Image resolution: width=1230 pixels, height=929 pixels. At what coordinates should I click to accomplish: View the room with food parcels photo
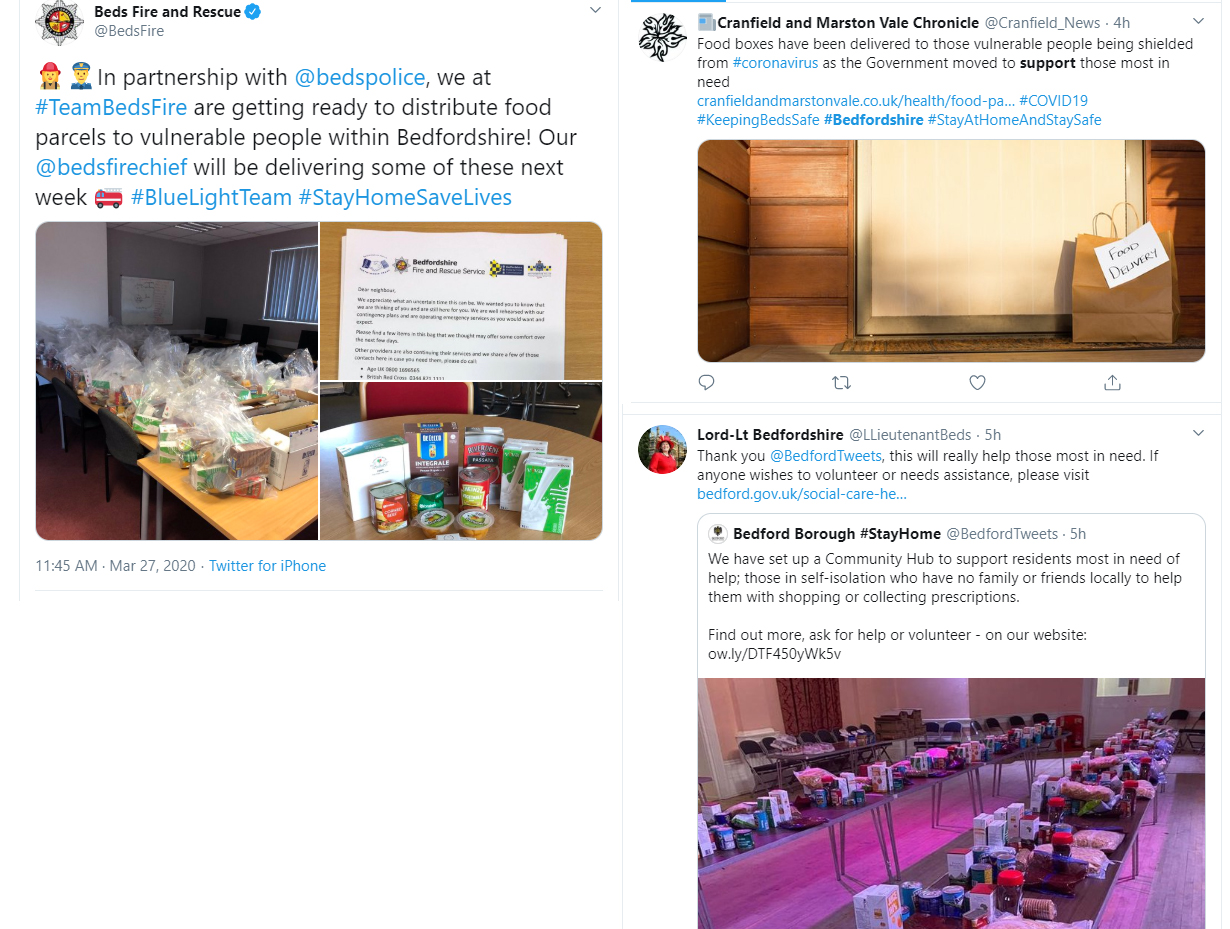177,381
